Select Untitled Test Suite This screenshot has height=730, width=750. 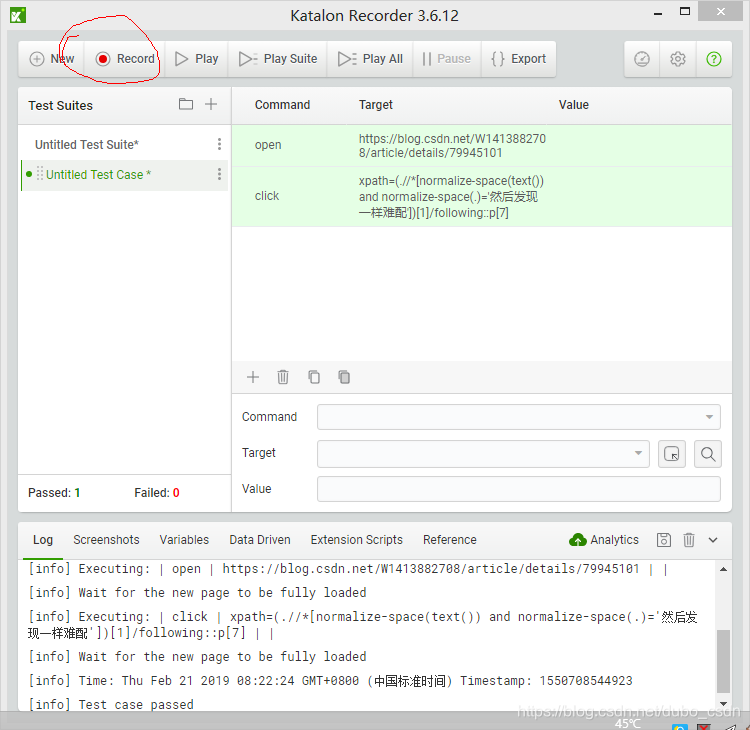tap(87, 144)
